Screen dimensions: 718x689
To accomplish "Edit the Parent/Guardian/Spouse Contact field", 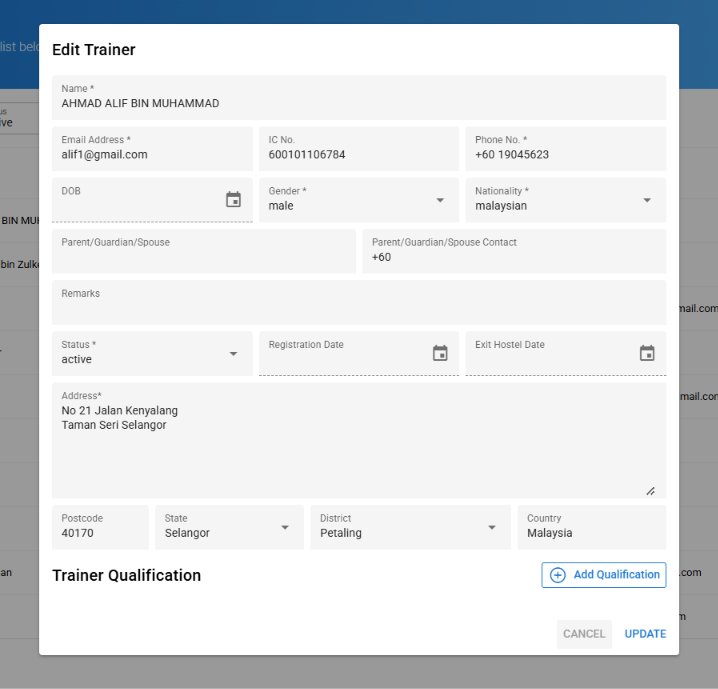I will point(514,251).
